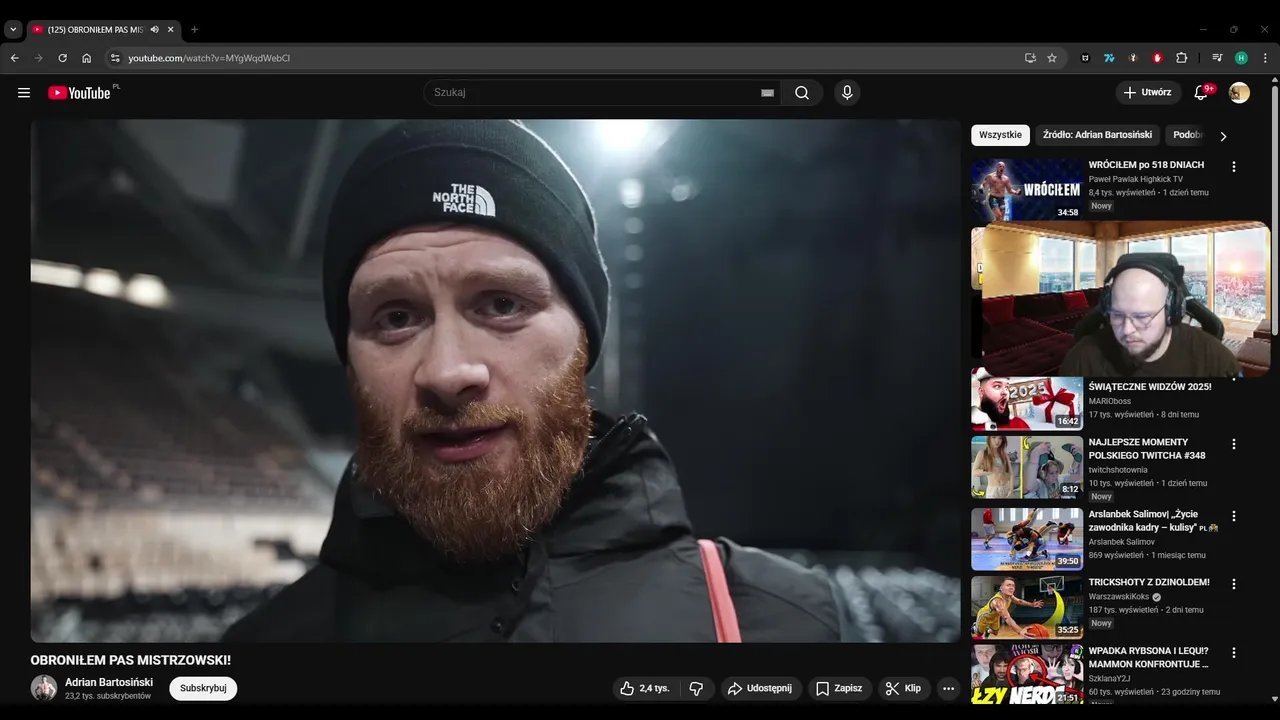Image resolution: width=1280 pixels, height=720 pixels.
Task: Start voice search with microphone icon
Action: tap(847, 93)
